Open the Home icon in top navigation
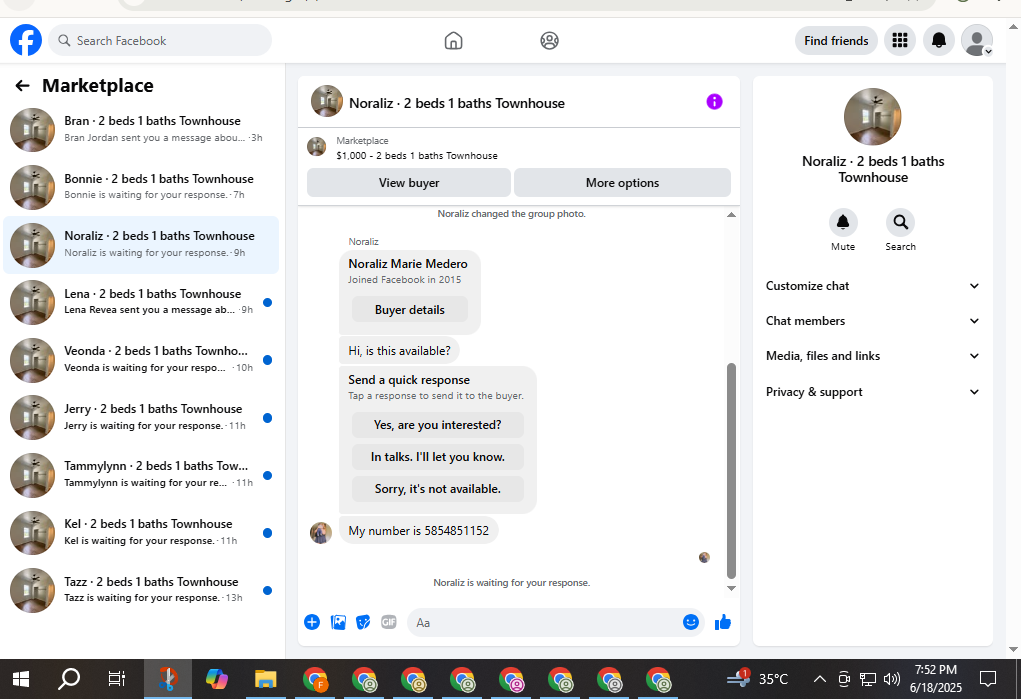Image resolution: width=1021 pixels, height=699 pixels. tap(453, 41)
